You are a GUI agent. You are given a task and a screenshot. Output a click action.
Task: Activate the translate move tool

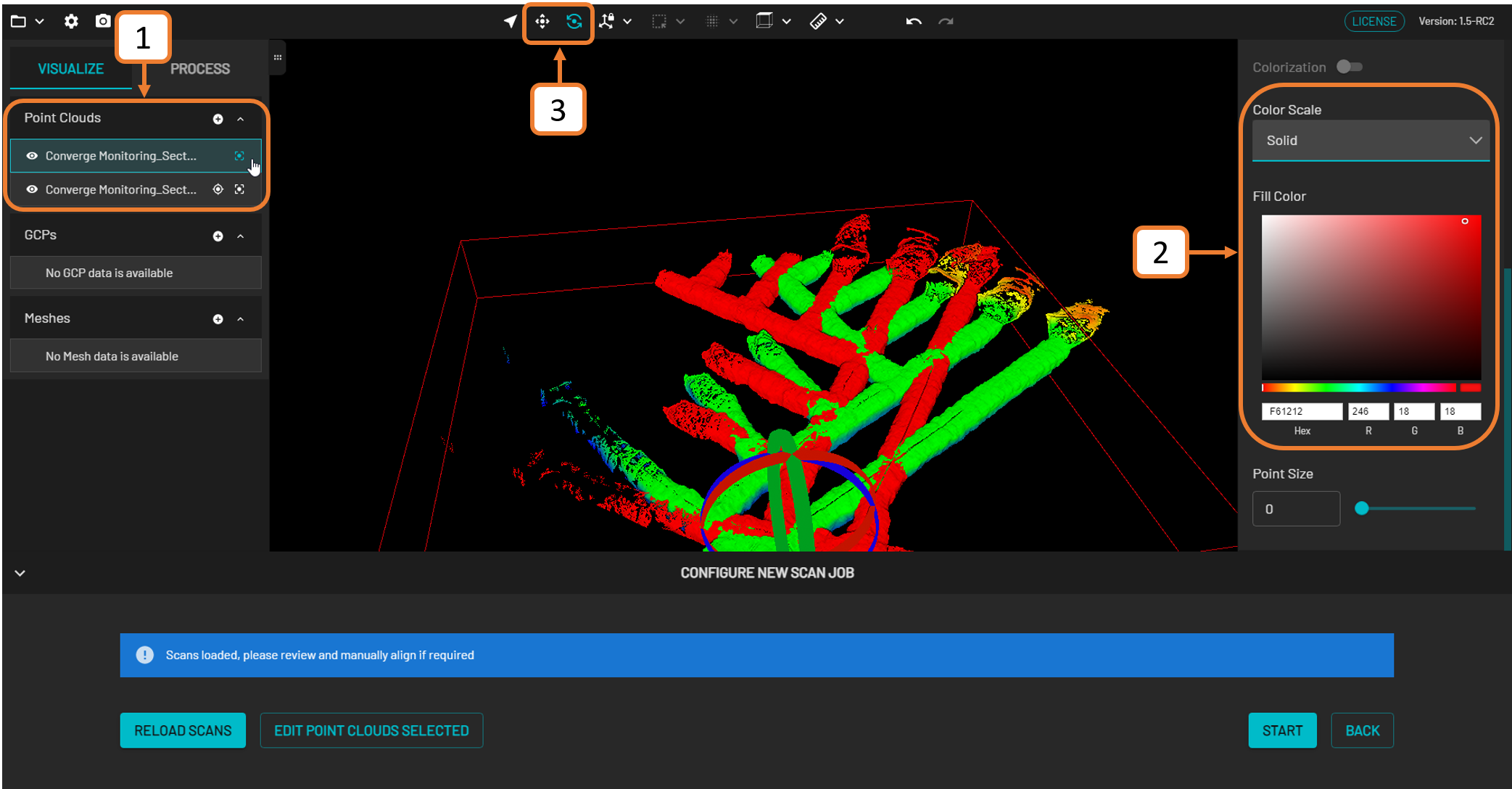542,22
